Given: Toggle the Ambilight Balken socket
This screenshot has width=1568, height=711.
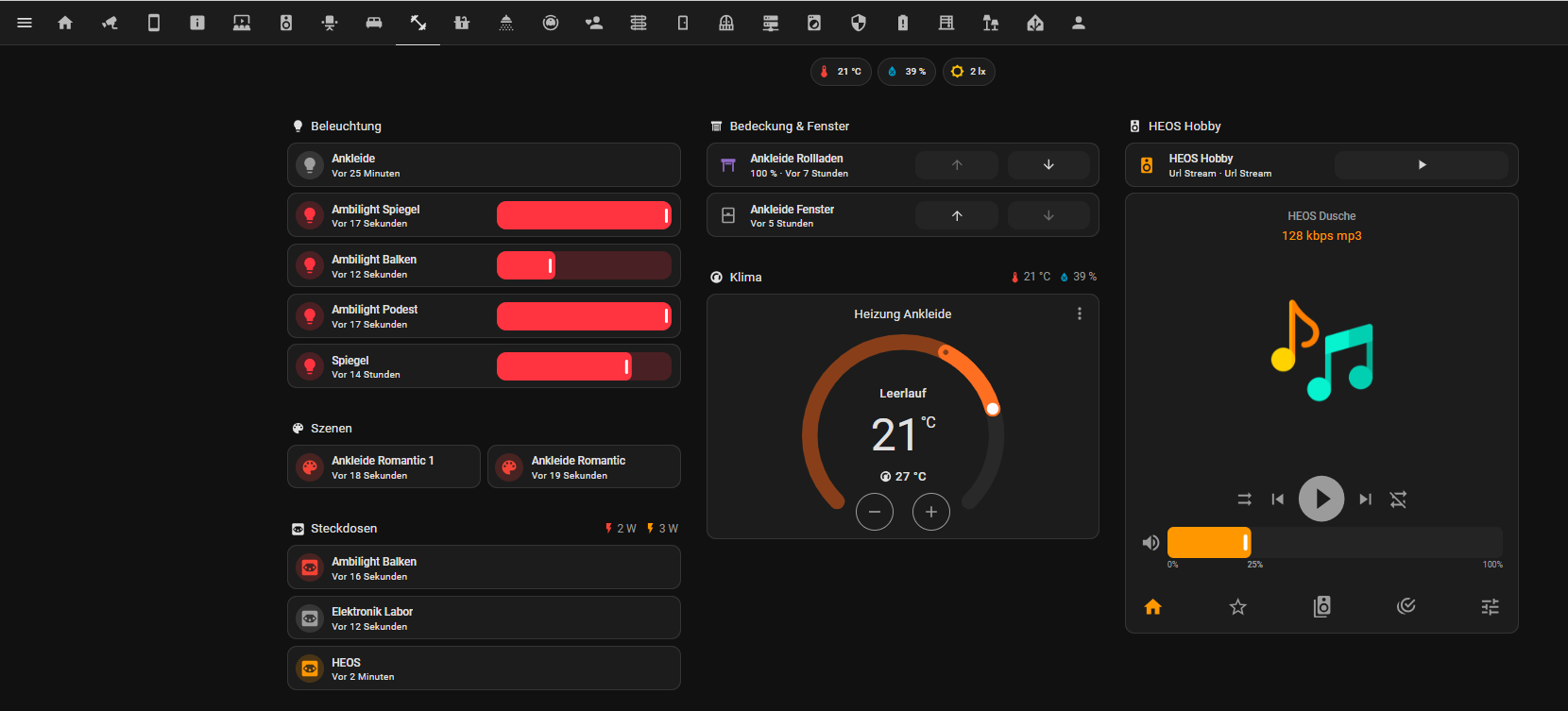Looking at the screenshot, I should pos(310,567).
